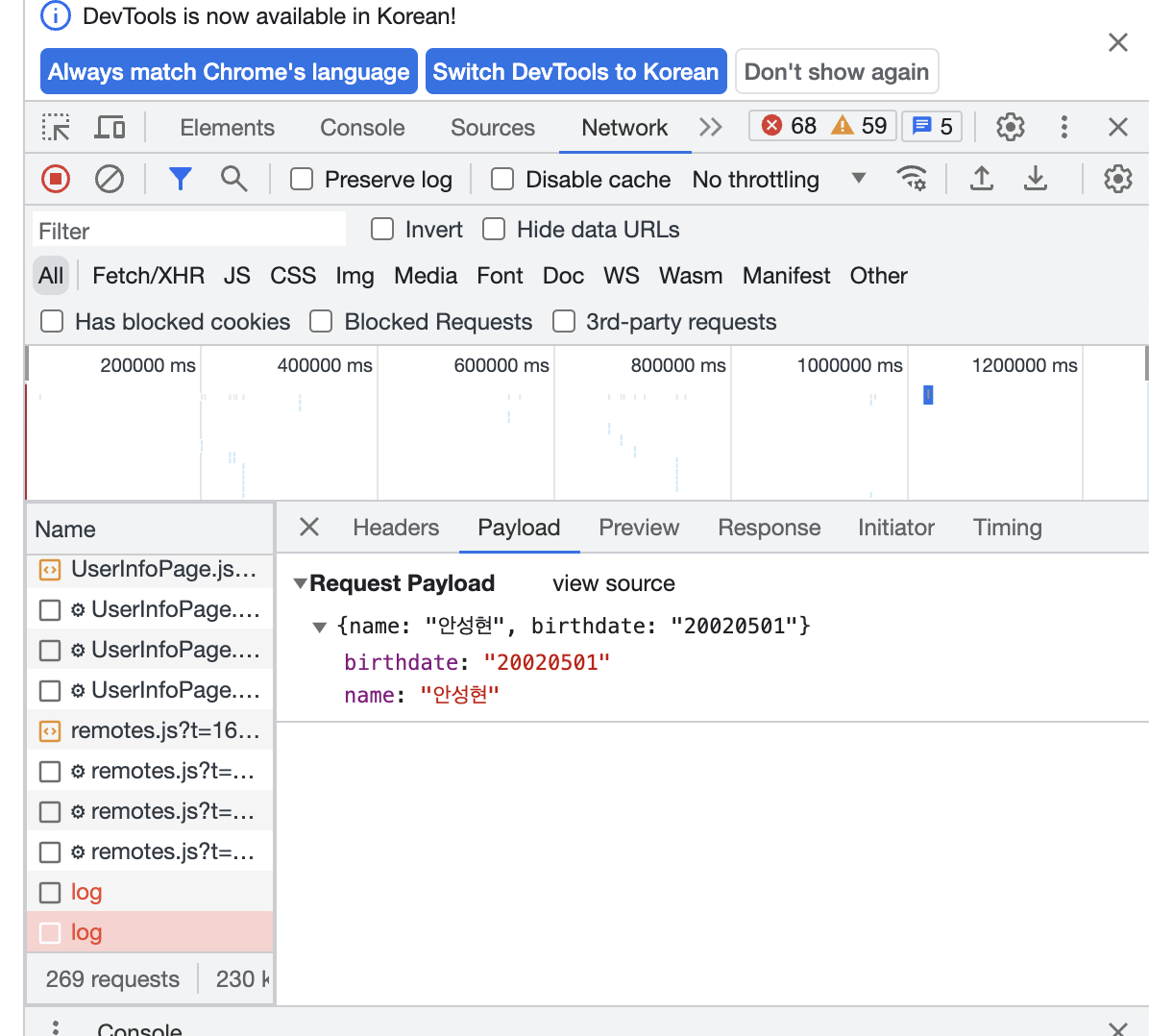Click the blue marker on overview timeline

(928, 395)
